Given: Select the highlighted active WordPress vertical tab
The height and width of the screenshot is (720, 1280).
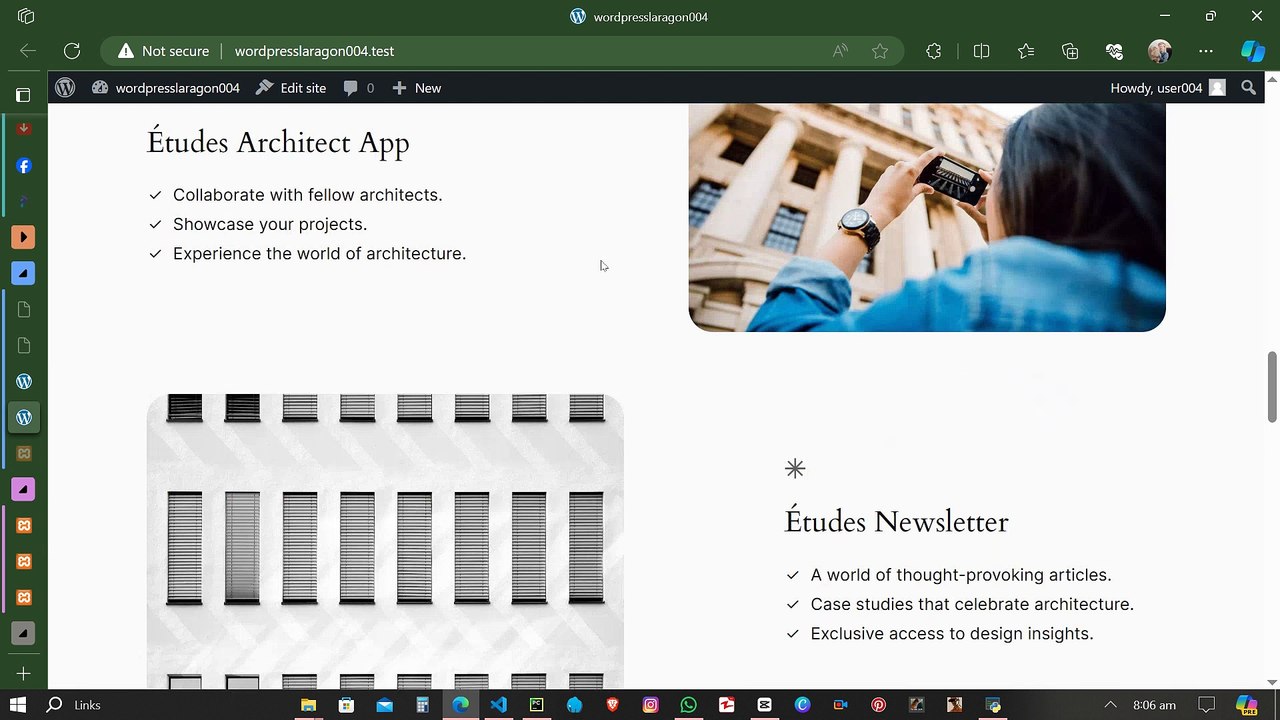Looking at the screenshot, I should (24, 417).
